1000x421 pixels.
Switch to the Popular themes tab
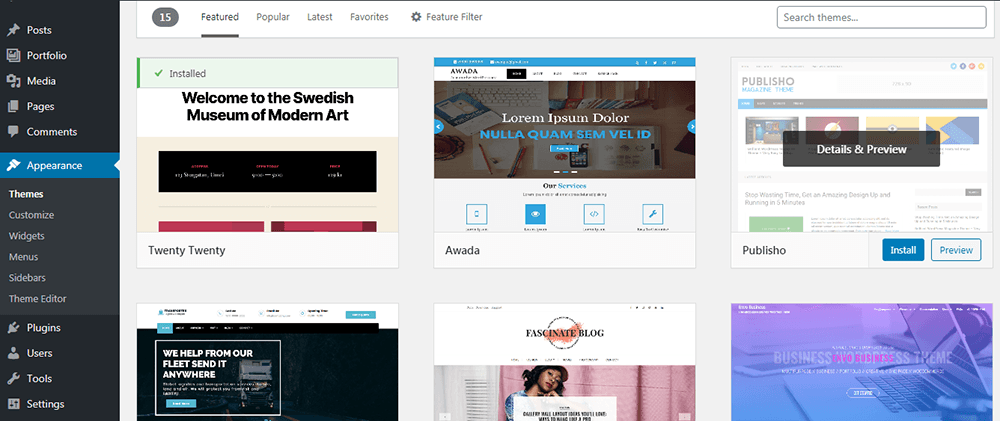(273, 17)
